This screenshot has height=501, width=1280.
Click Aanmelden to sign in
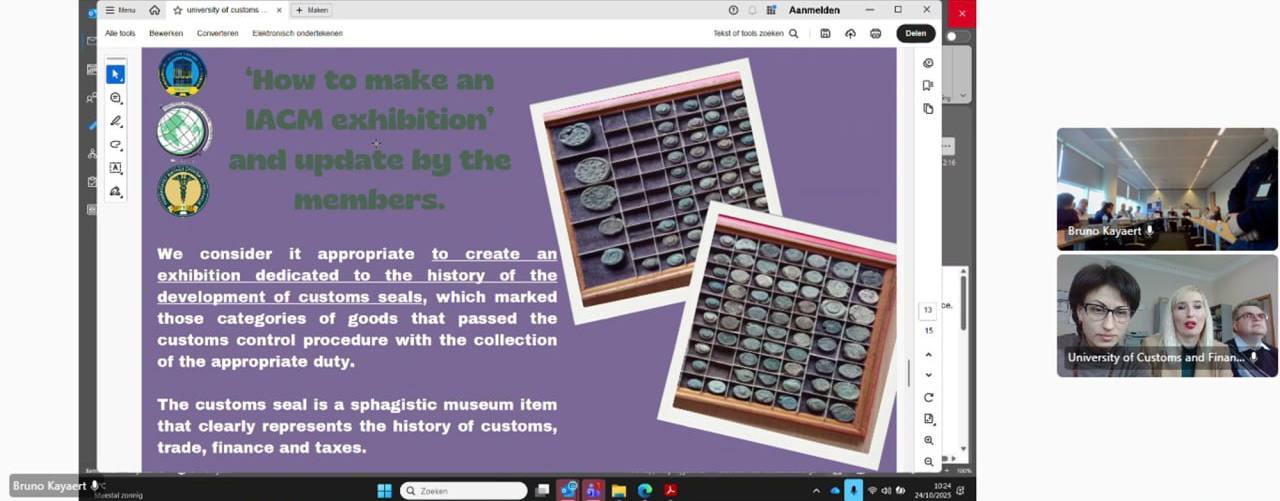pos(814,10)
